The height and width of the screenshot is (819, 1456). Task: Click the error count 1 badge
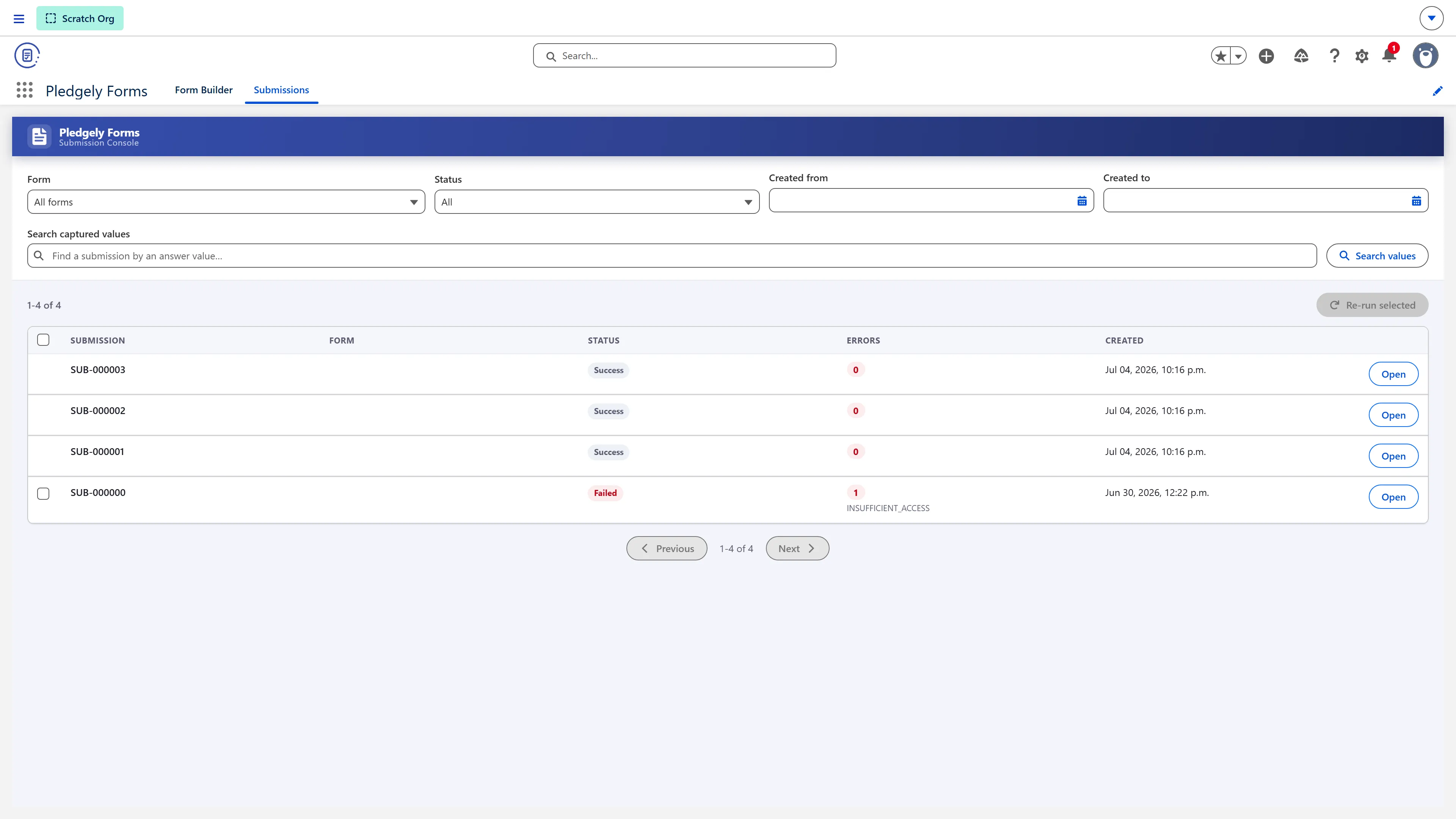[855, 493]
